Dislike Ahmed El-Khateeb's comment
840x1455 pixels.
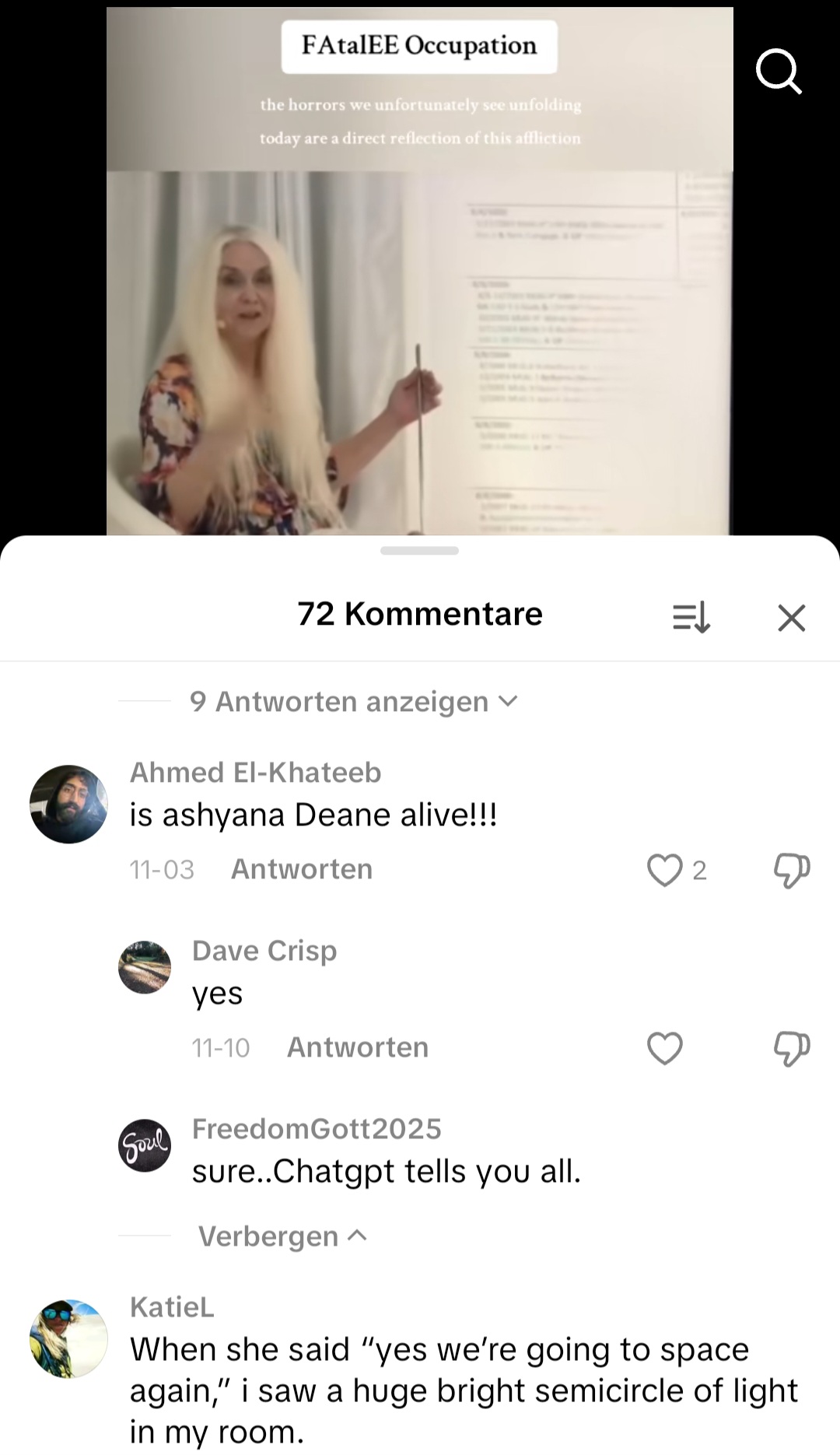(x=792, y=870)
